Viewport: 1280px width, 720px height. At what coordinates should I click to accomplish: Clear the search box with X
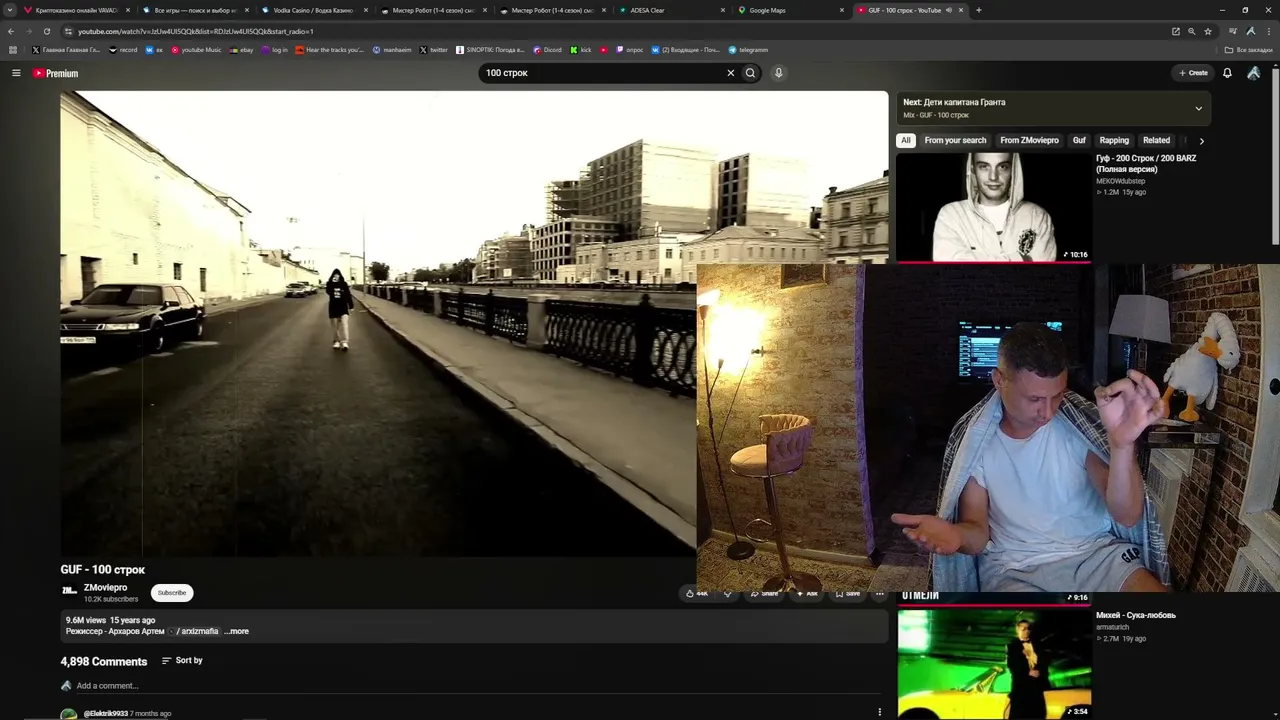pos(730,73)
